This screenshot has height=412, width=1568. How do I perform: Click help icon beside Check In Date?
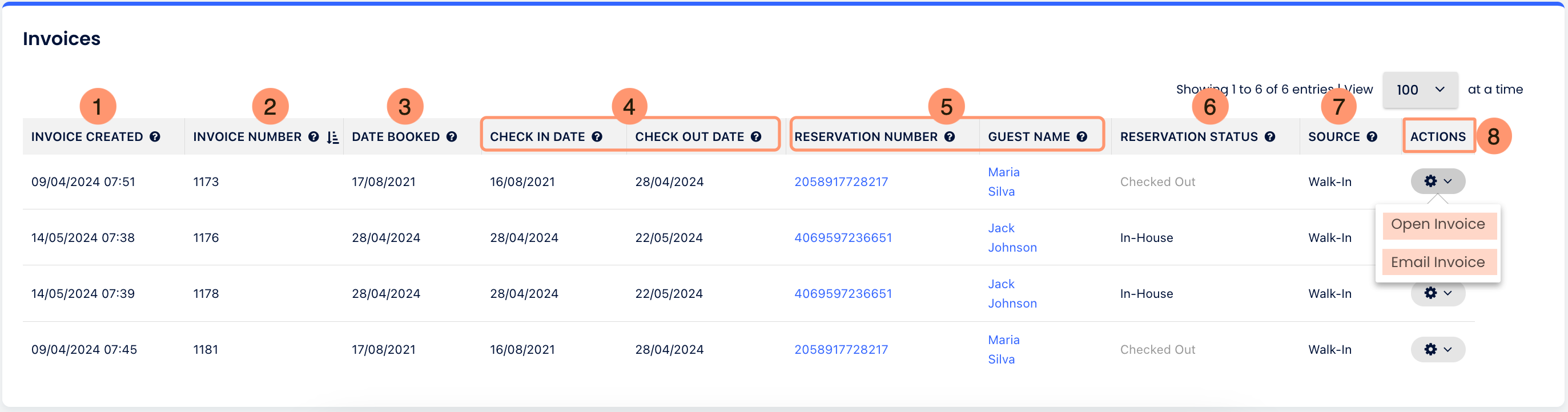597,137
